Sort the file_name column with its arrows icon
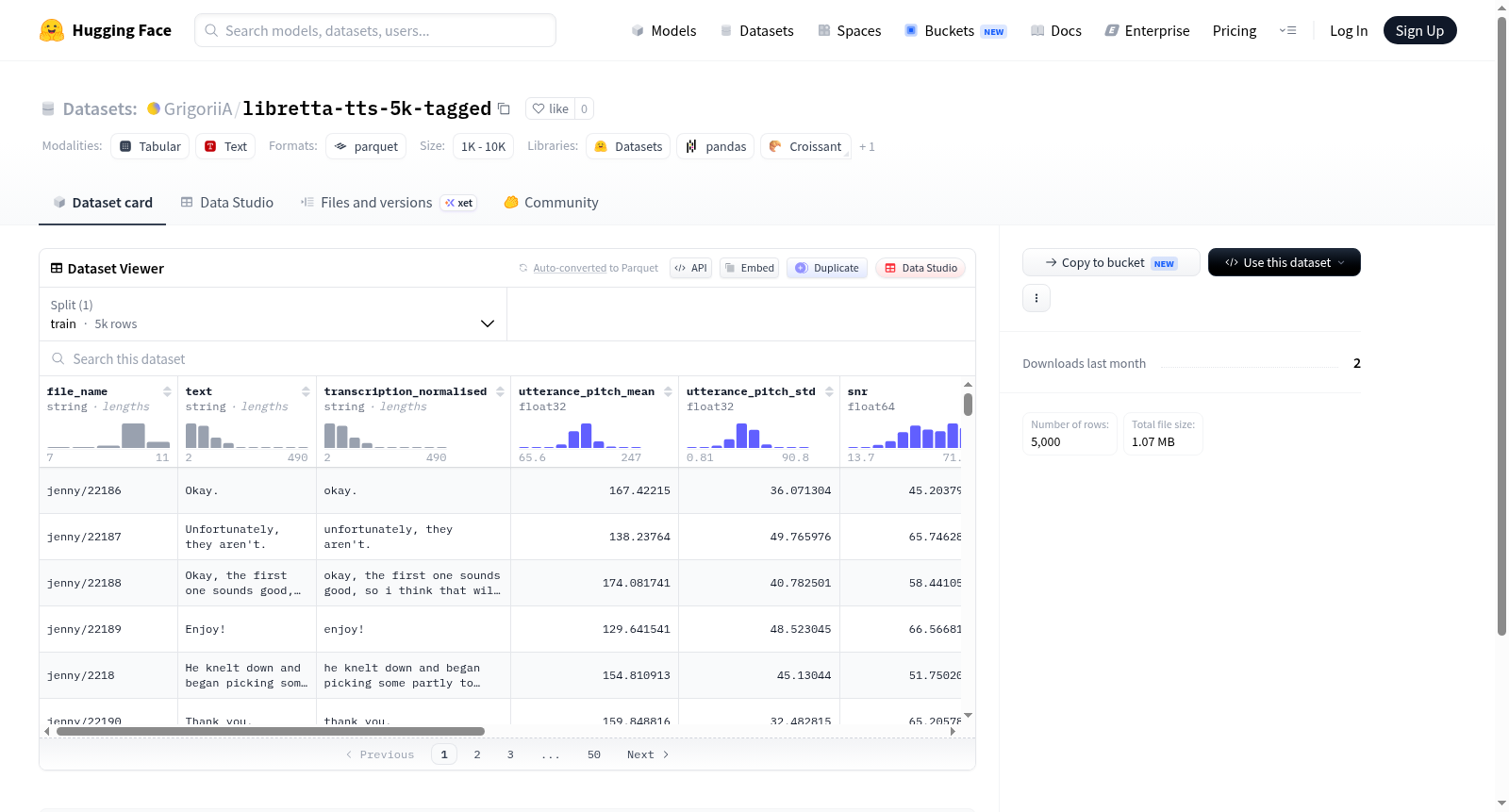 point(167,391)
